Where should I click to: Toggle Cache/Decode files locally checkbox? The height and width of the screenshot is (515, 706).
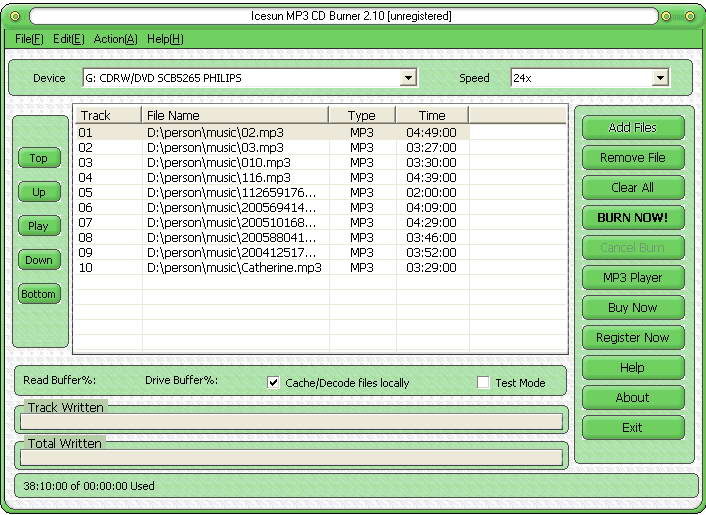[273, 383]
